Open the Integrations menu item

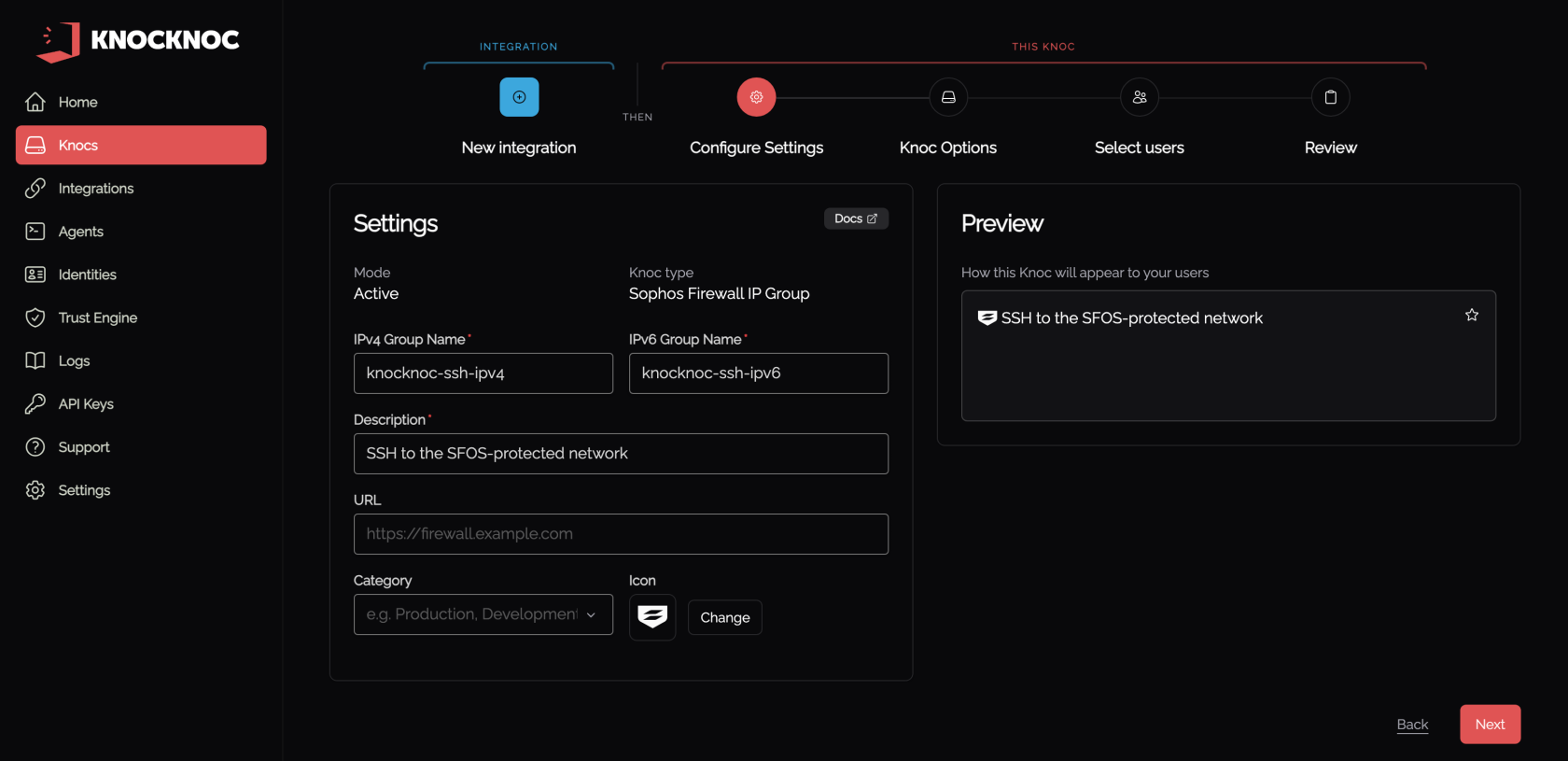[141, 188]
